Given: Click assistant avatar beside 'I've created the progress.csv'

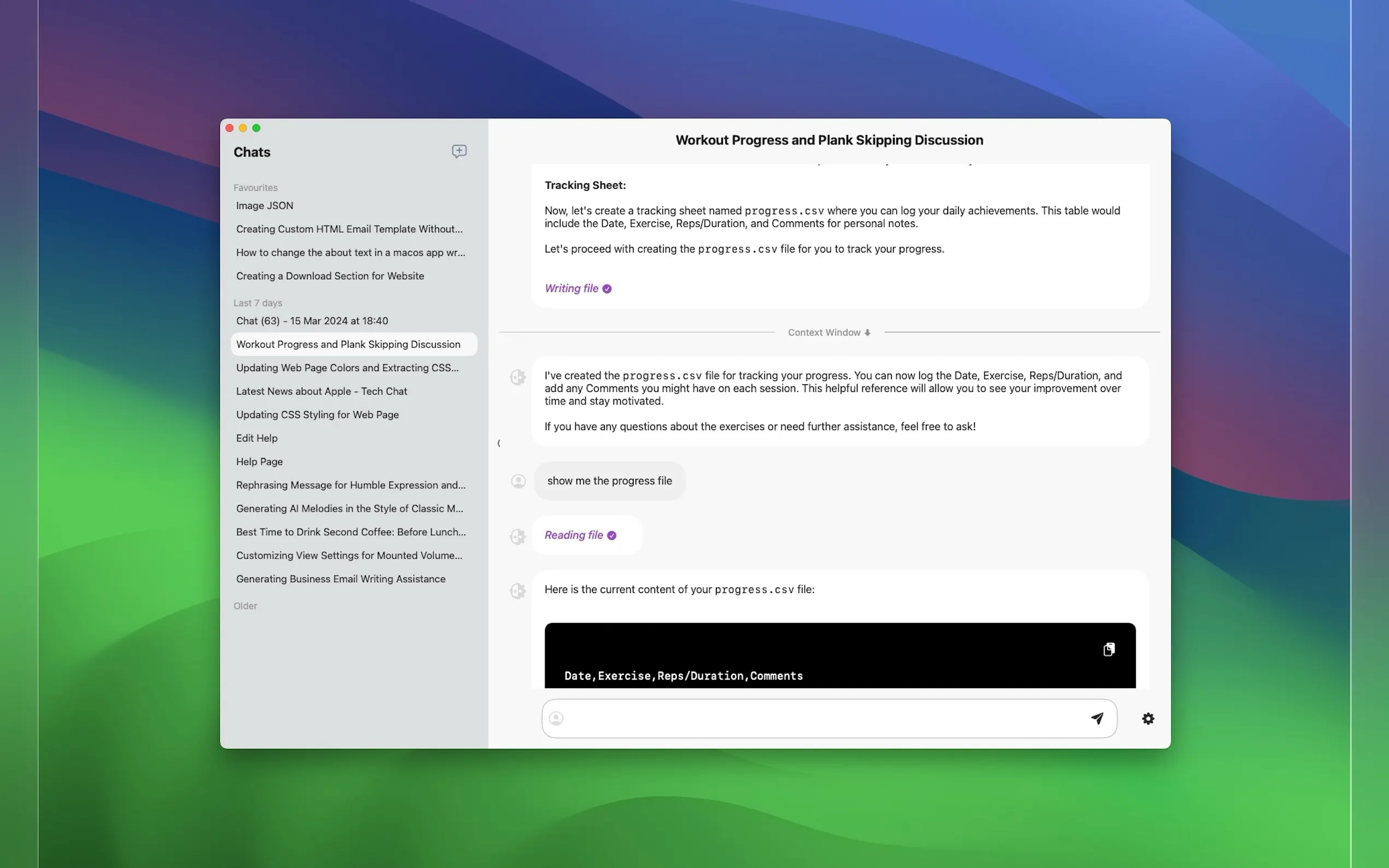Looking at the screenshot, I should point(518,377).
